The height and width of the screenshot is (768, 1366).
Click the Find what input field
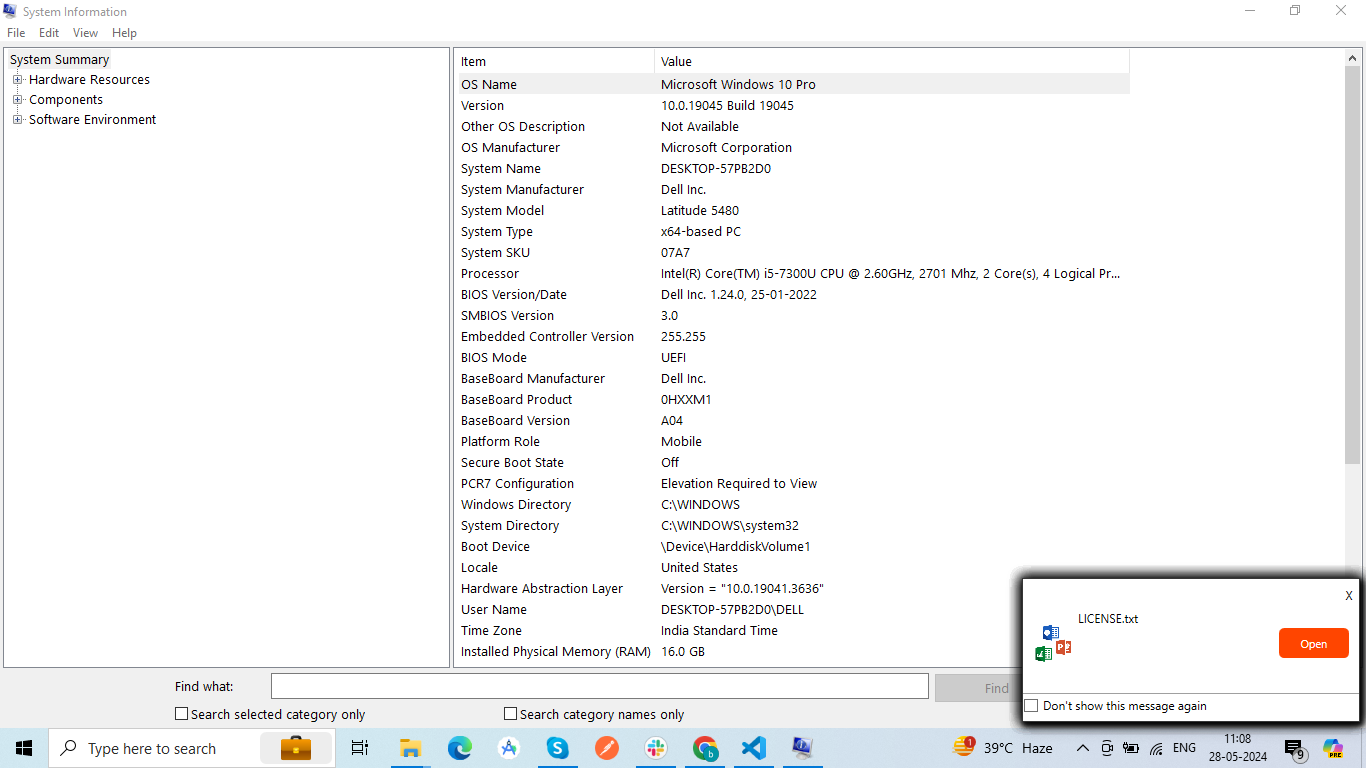tap(600, 687)
